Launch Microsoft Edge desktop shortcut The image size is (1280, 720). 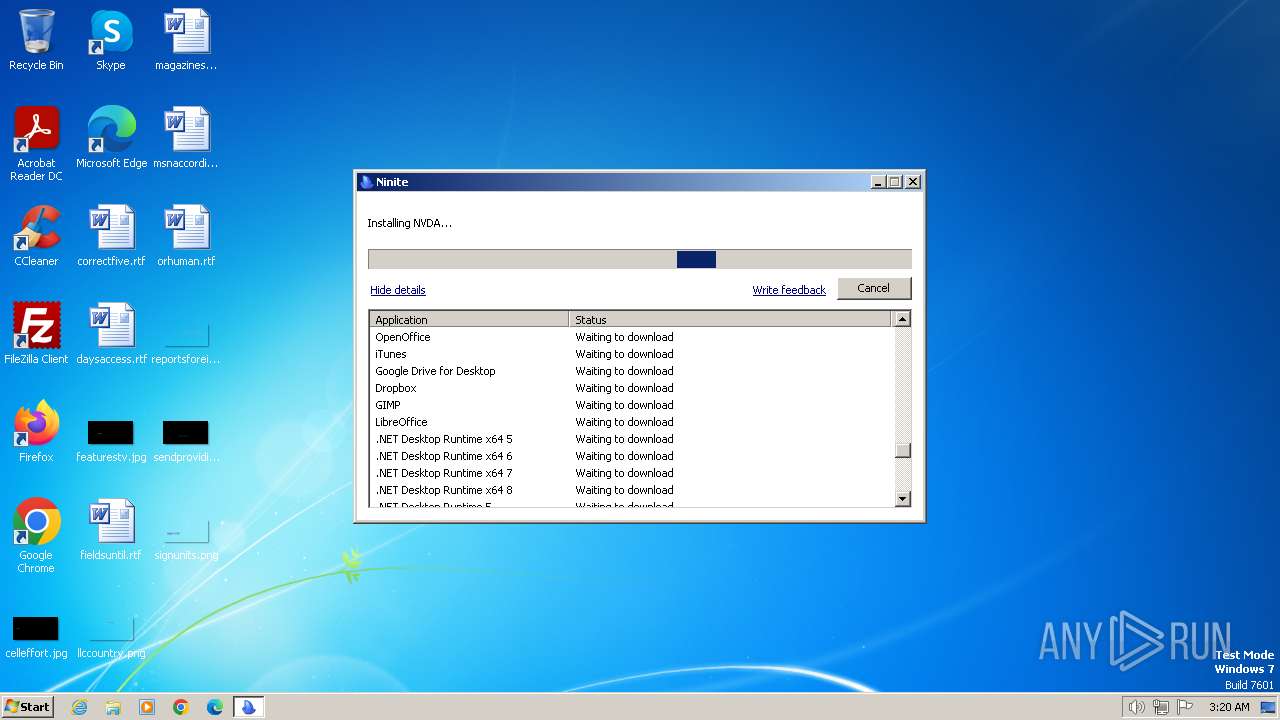tap(111, 138)
